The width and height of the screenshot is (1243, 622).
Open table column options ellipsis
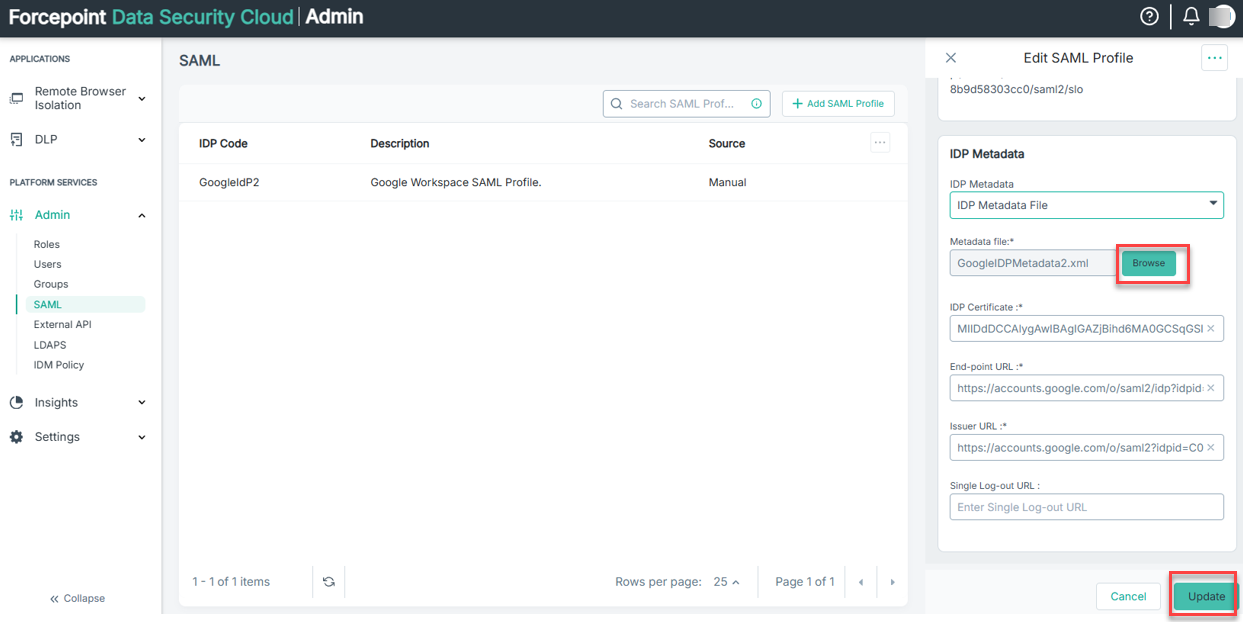click(880, 143)
